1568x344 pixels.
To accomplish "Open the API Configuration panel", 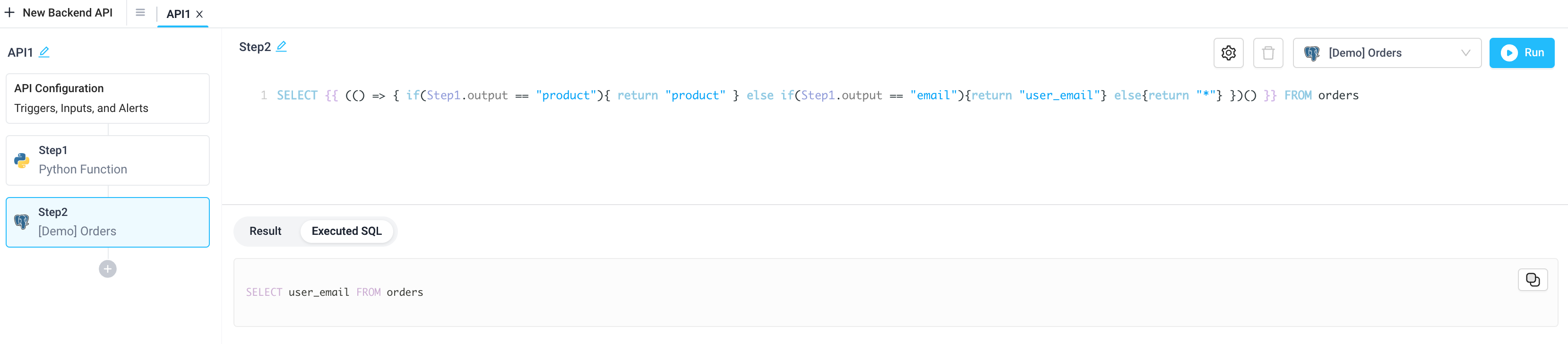I will (x=107, y=98).
